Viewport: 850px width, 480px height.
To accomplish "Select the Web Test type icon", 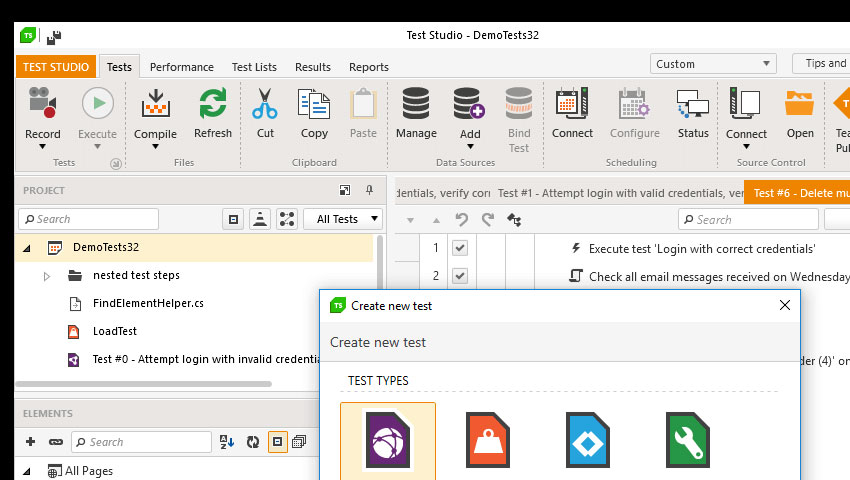I will (x=387, y=442).
